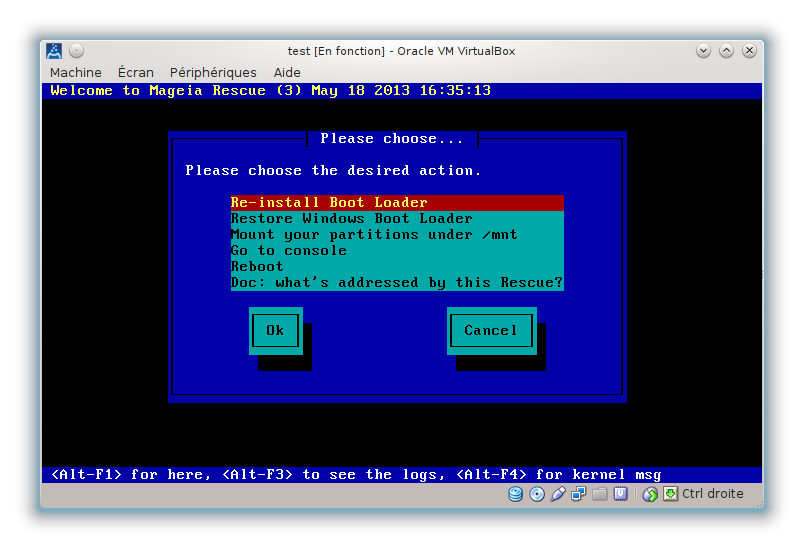Click the Alt-F1 help line at the bottom
Viewport: 804px width, 548px height.
[x=356, y=475]
